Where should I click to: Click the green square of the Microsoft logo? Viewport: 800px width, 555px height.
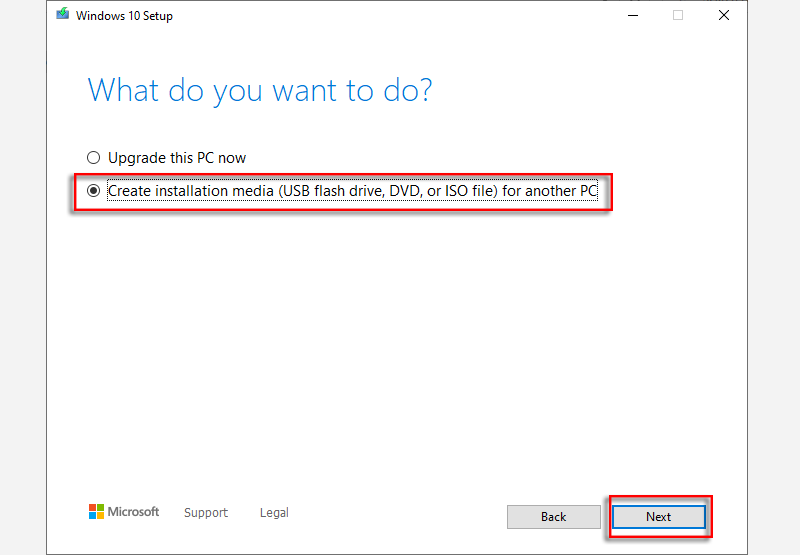[100, 508]
